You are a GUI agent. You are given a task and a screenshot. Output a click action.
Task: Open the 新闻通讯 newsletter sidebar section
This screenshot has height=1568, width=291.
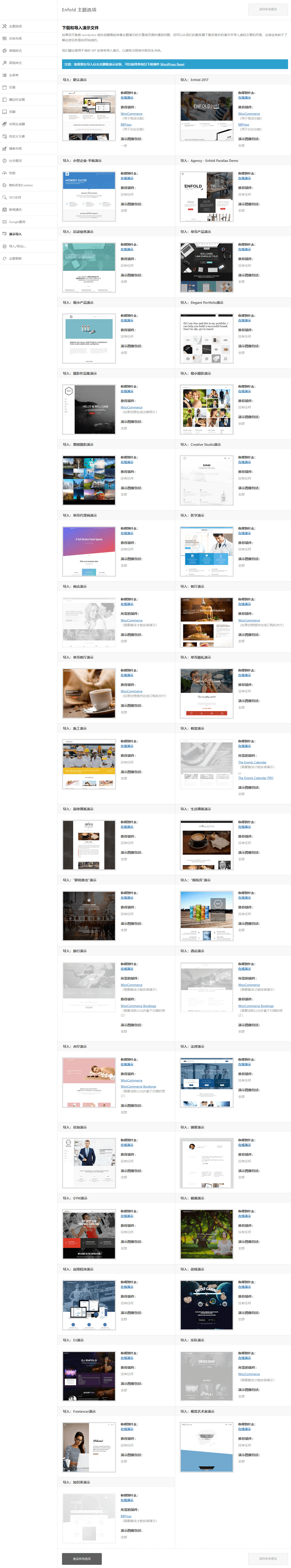[x=28, y=209]
